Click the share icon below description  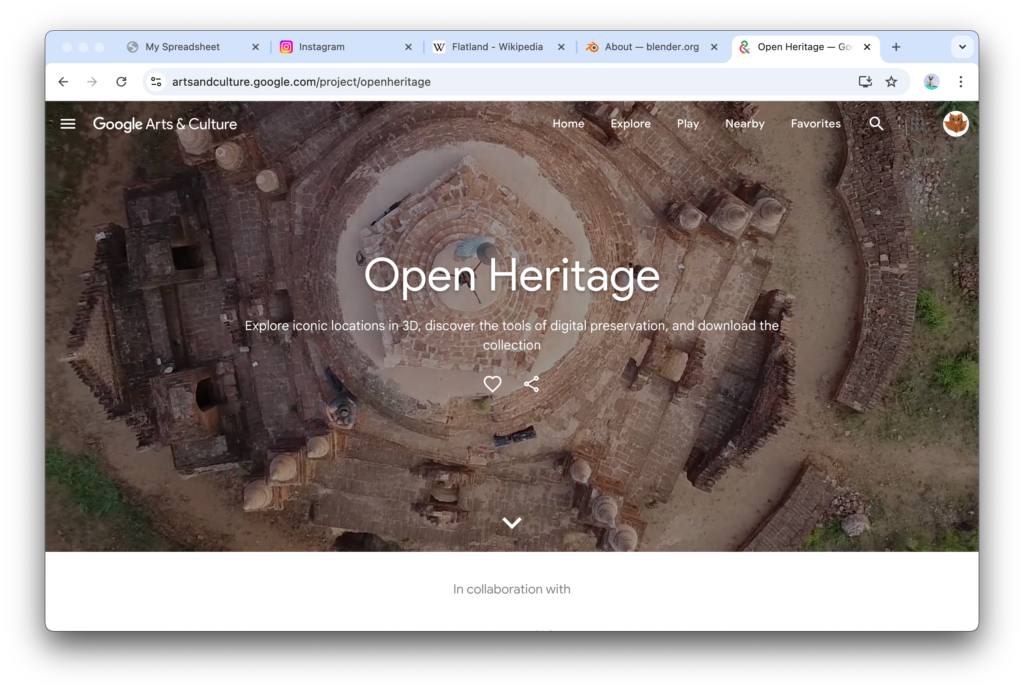[x=531, y=384]
